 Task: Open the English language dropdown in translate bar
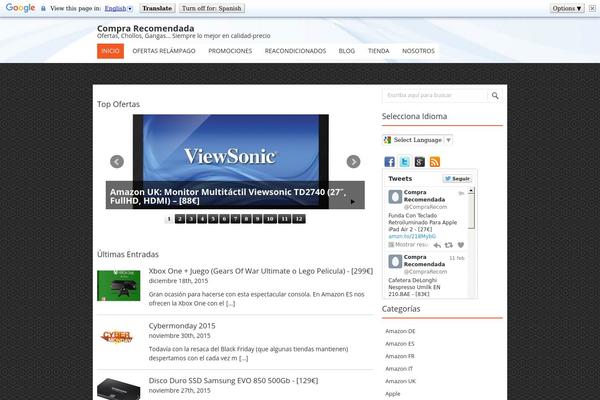coord(119,8)
